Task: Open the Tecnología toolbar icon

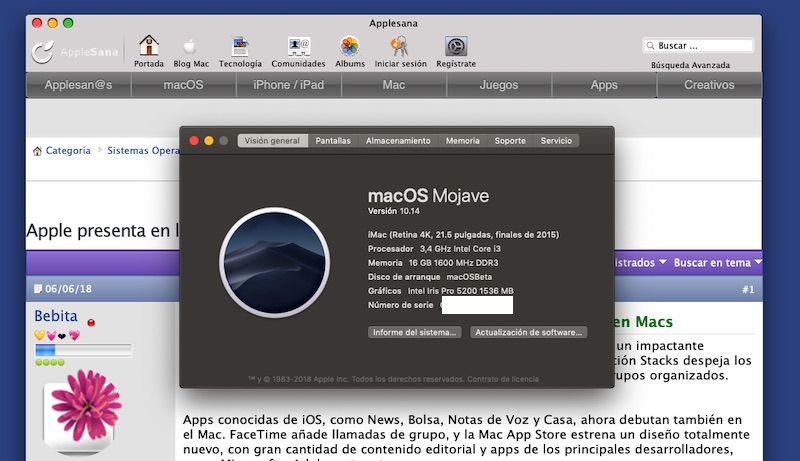Action: 240,46
